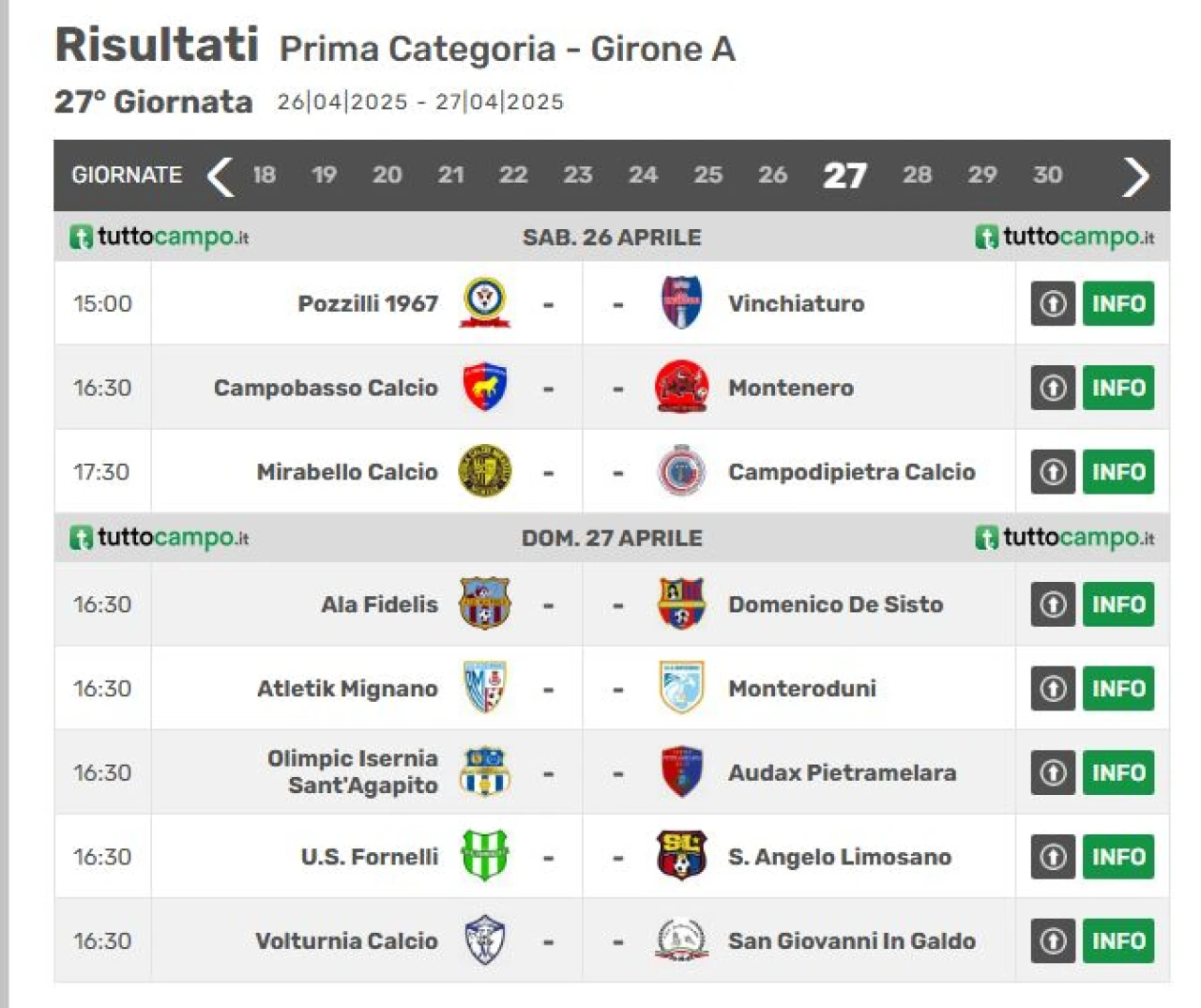
Task: Select giornata 26 in the navigation bar
Action: (772, 175)
